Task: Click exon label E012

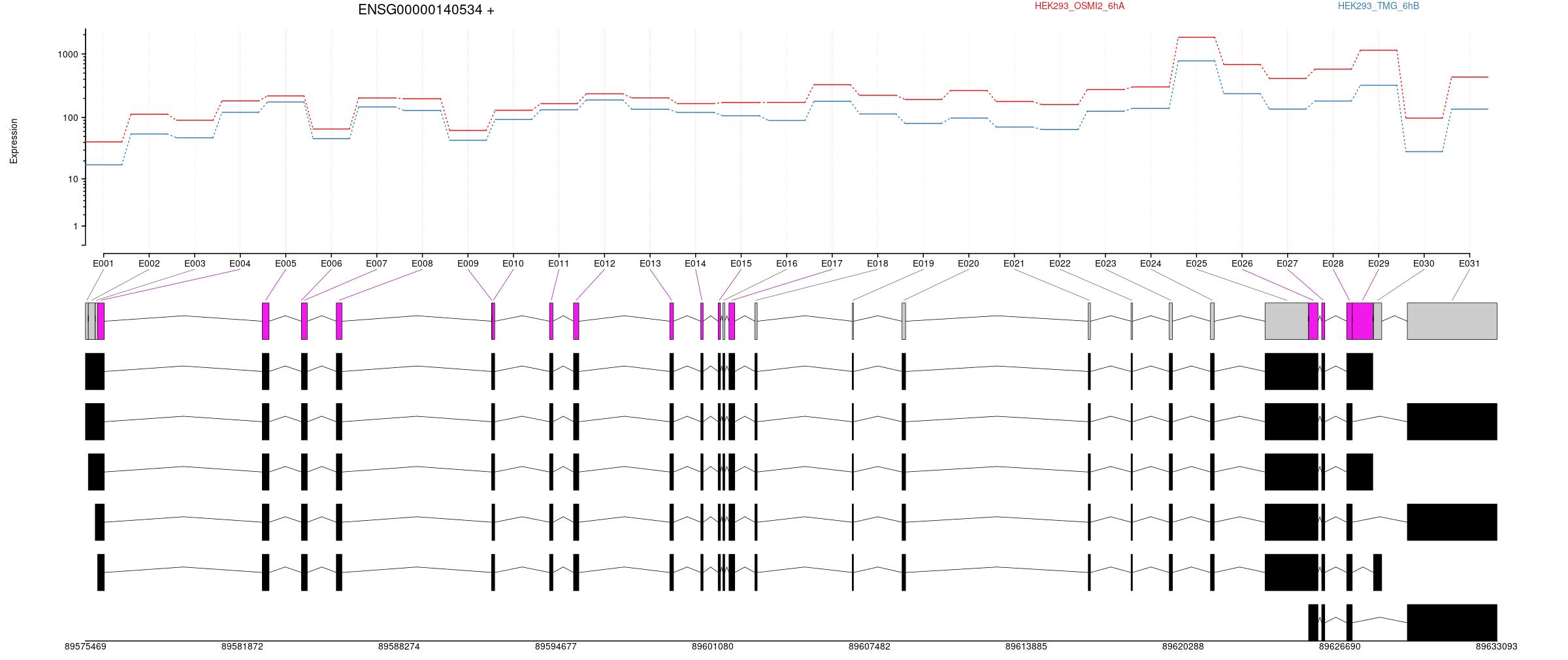Action: click(x=604, y=263)
